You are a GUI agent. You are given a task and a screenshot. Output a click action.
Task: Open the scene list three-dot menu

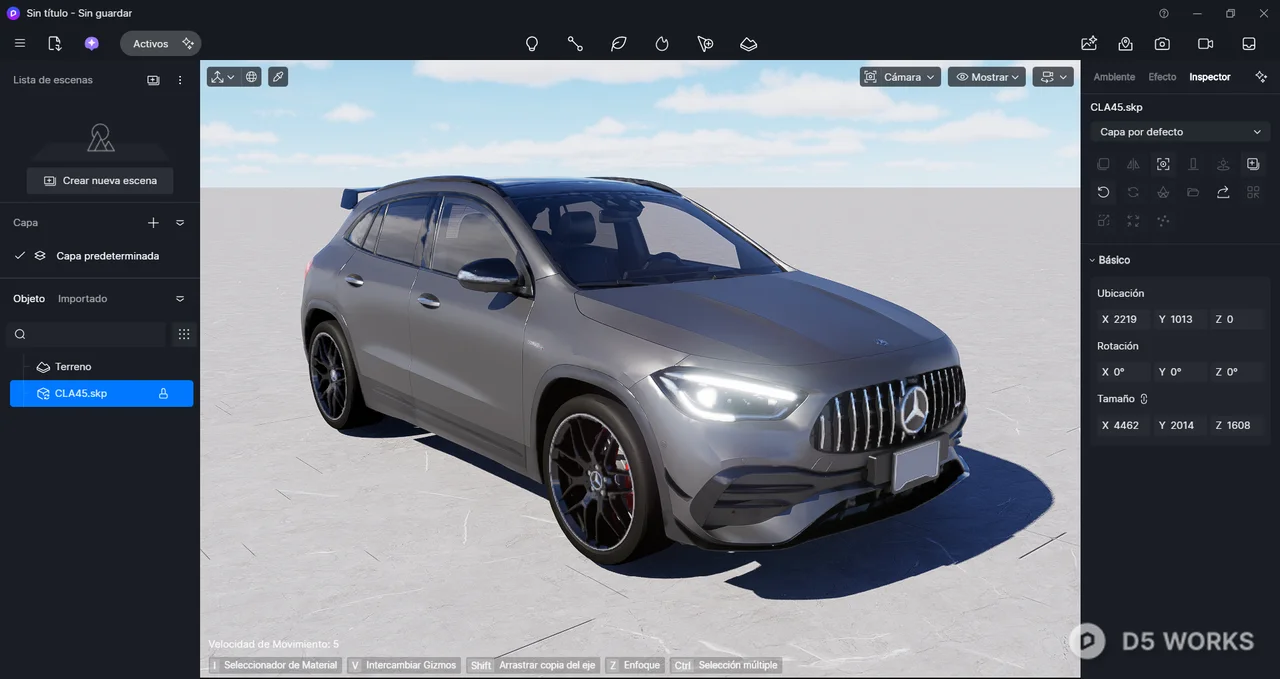pos(180,80)
